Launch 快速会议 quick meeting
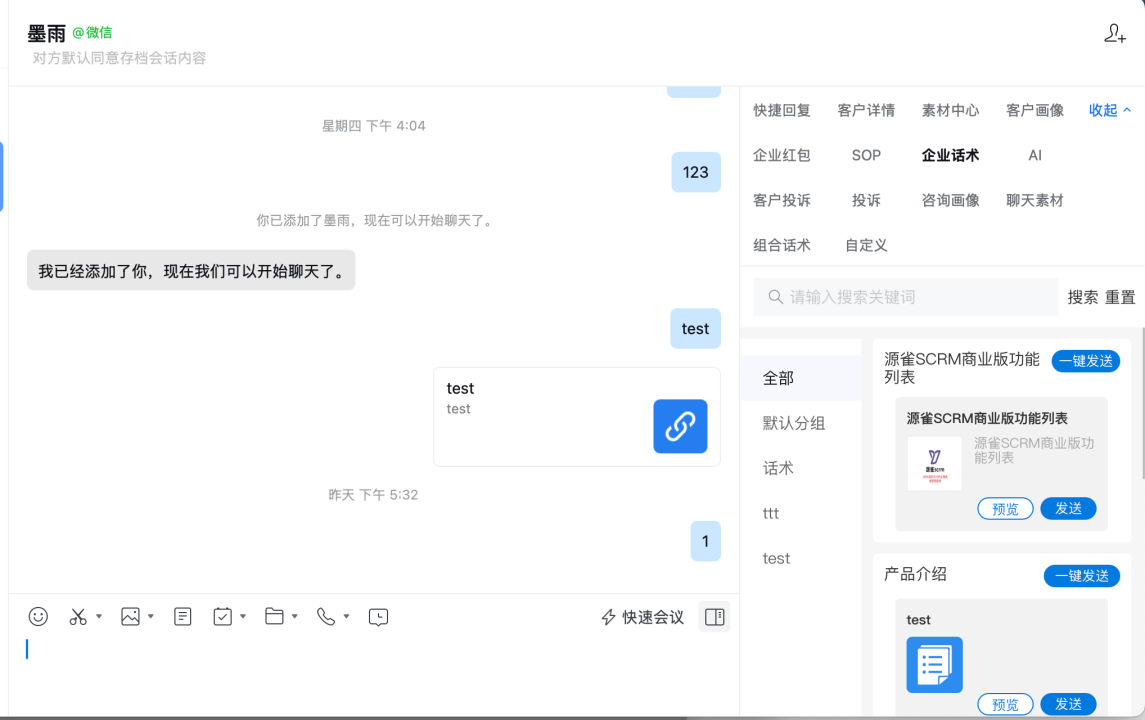Image resolution: width=1145 pixels, height=720 pixels. [641, 616]
